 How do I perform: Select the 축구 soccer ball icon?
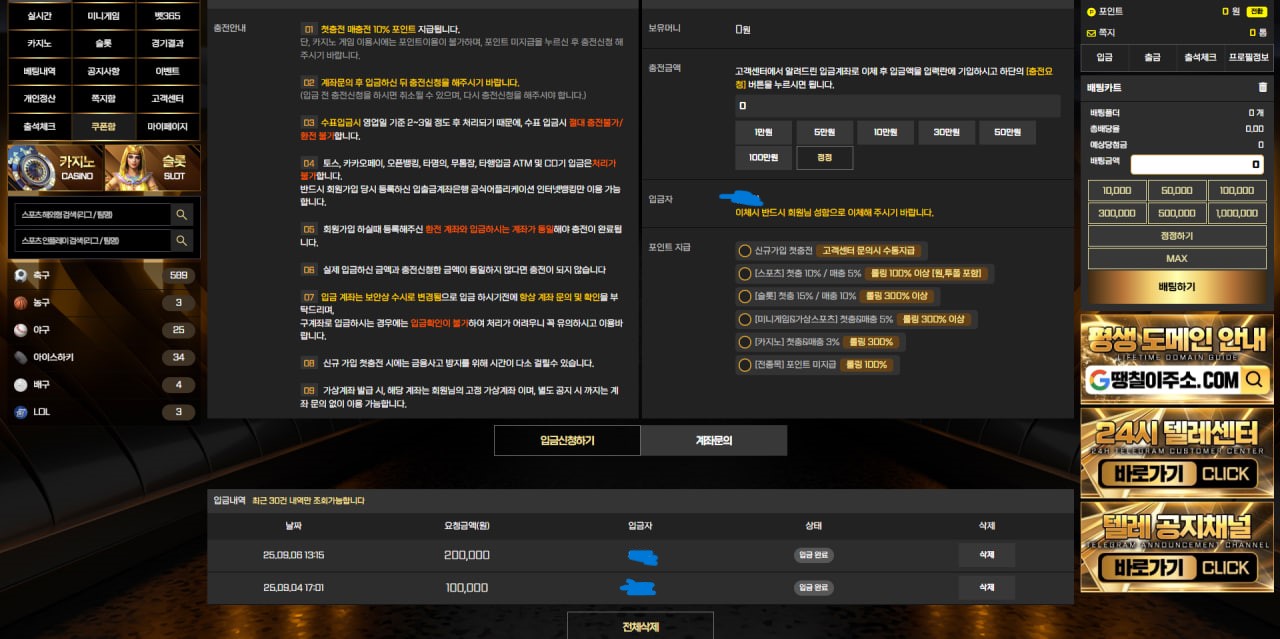[21, 275]
